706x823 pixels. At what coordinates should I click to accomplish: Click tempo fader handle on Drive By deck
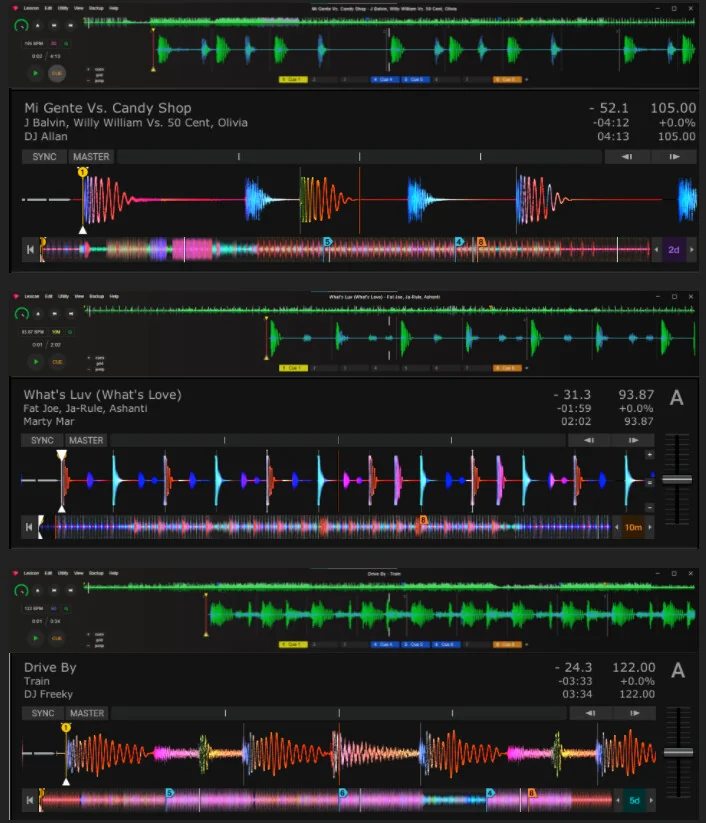tap(678, 752)
